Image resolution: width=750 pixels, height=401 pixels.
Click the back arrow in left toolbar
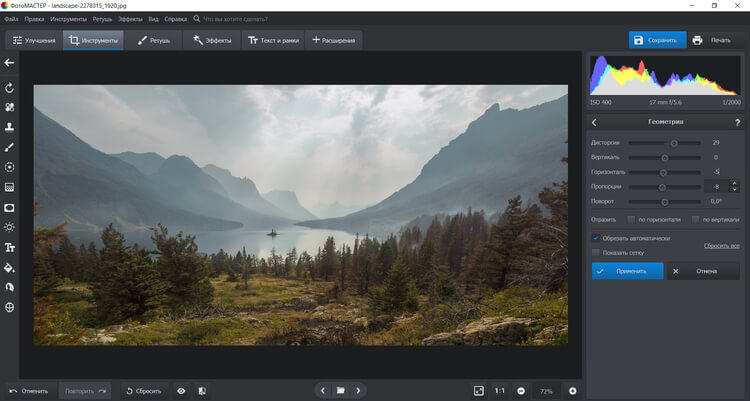point(9,63)
